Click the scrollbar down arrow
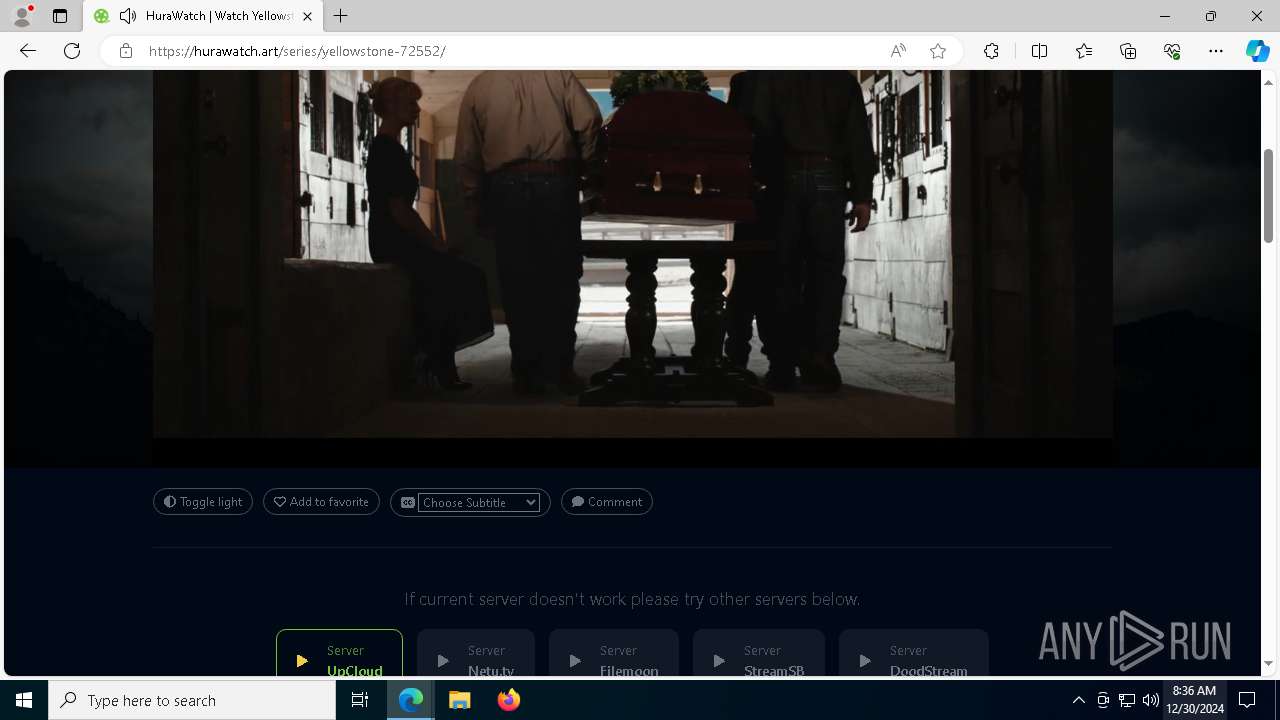 [1269, 664]
